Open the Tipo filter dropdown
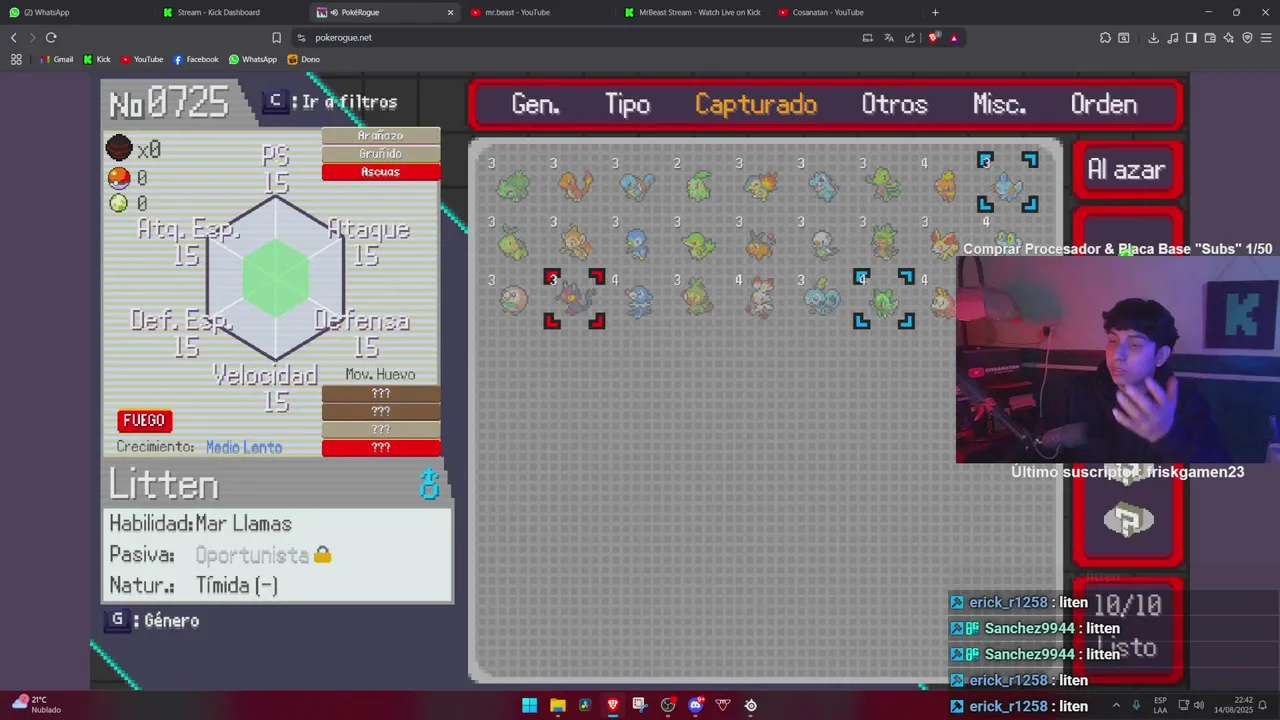Viewport: 1280px width, 720px height. coord(627,104)
